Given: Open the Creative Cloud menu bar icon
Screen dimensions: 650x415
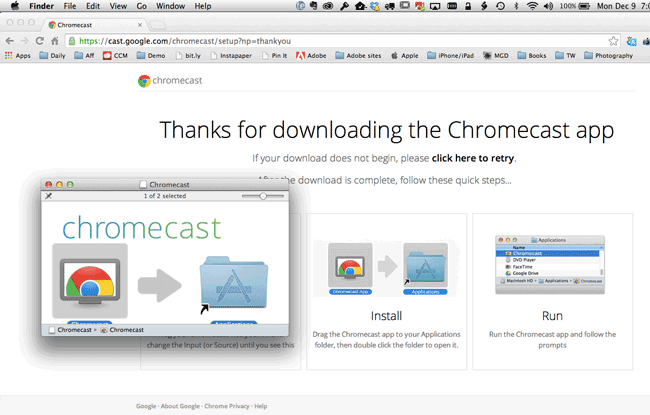Looking at the screenshot, I should (328, 6).
